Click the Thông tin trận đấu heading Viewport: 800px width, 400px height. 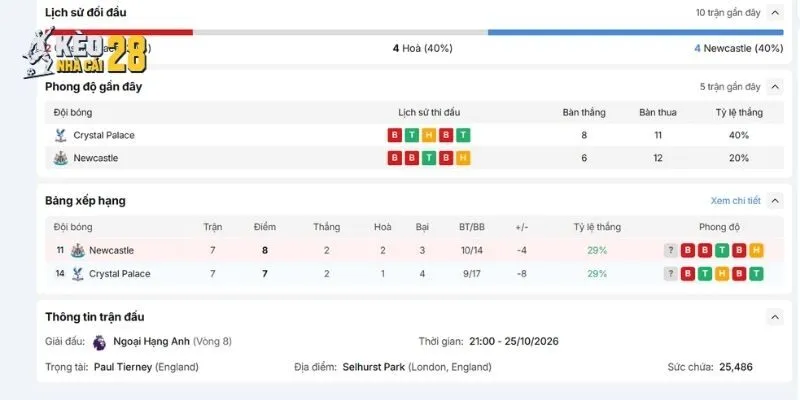(x=94, y=317)
